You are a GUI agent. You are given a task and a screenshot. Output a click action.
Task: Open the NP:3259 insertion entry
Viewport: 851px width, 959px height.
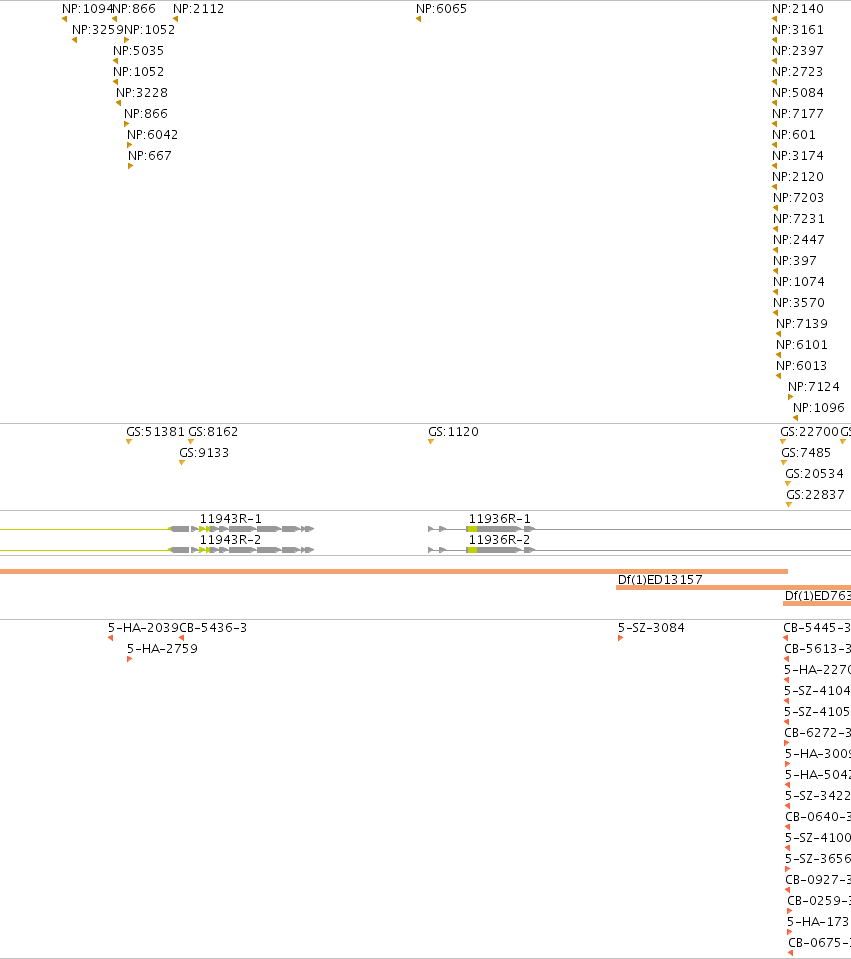tap(98, 29)
